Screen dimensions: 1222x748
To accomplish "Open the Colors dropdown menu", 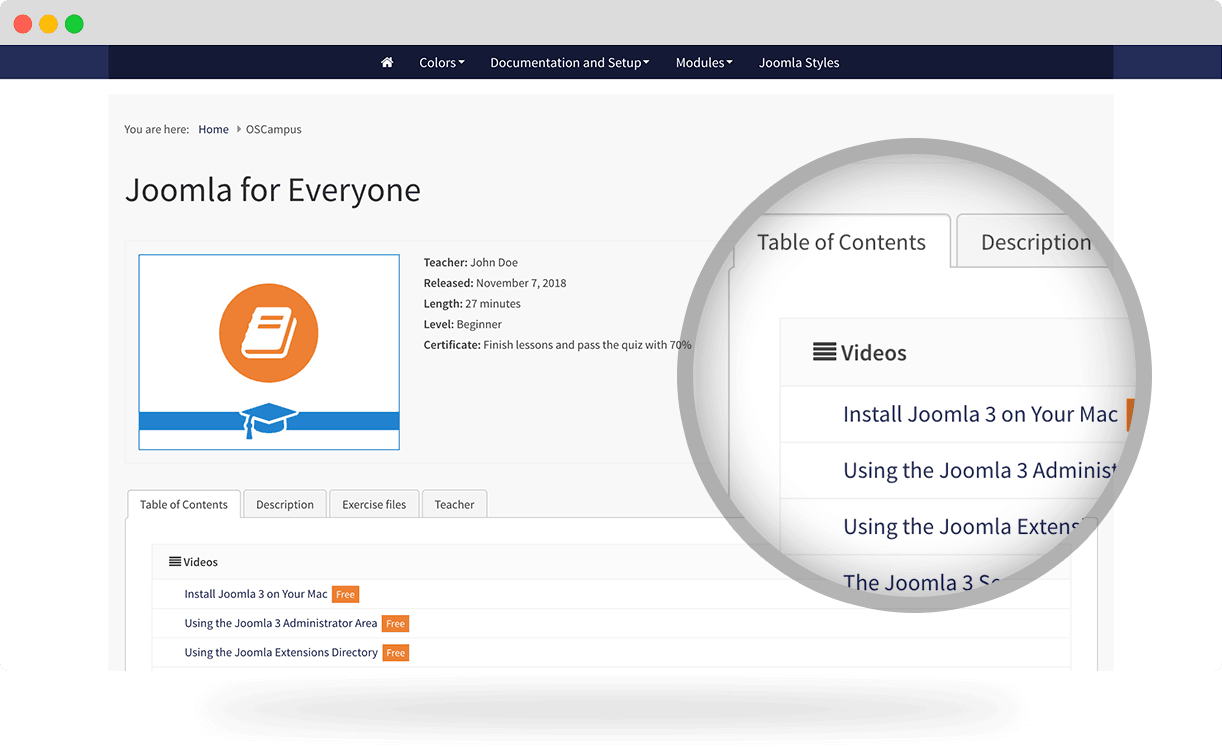I will coord(442,62).
